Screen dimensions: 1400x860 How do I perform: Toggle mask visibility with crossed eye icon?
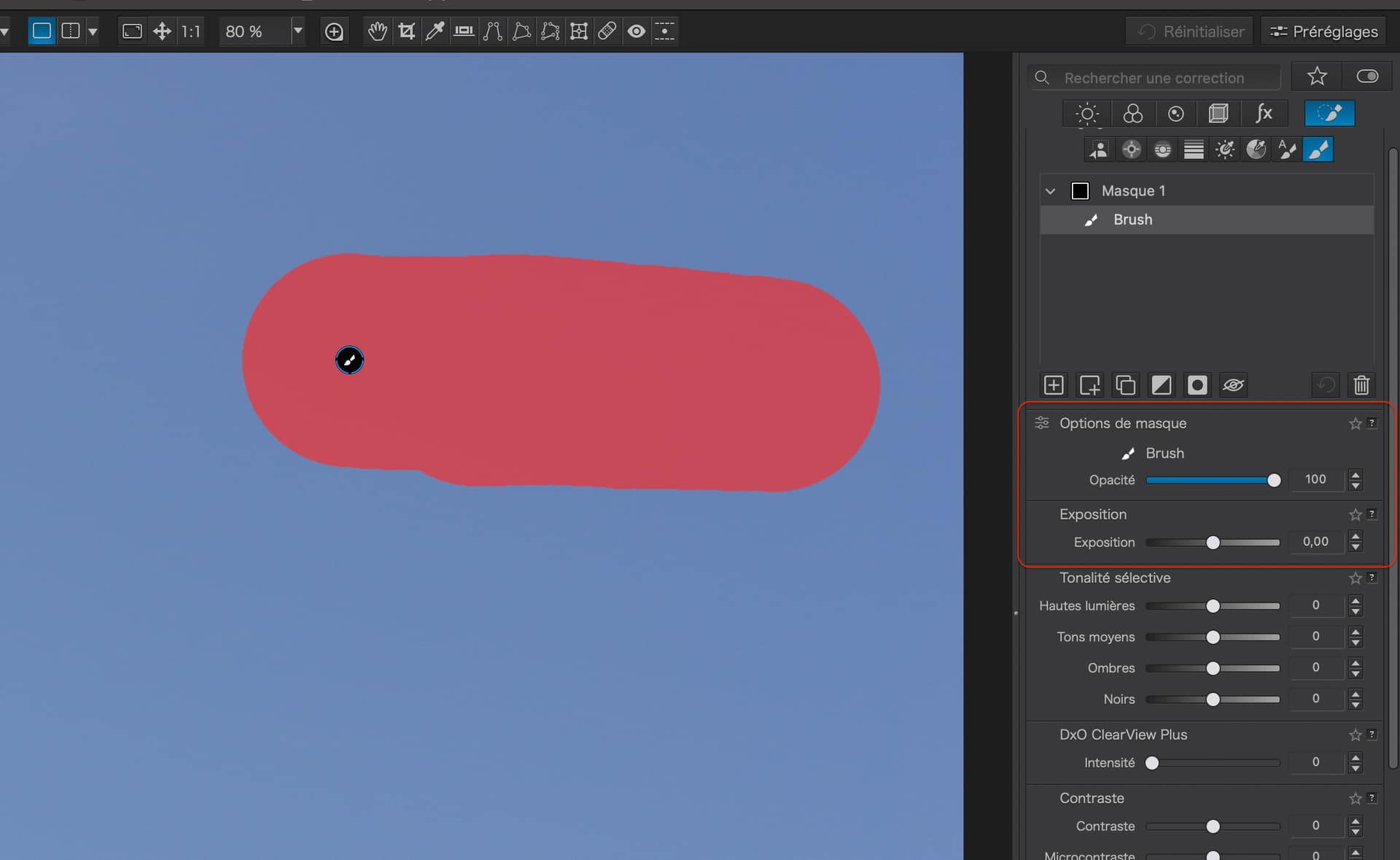pyautogui.click(x=1233, y=385)
